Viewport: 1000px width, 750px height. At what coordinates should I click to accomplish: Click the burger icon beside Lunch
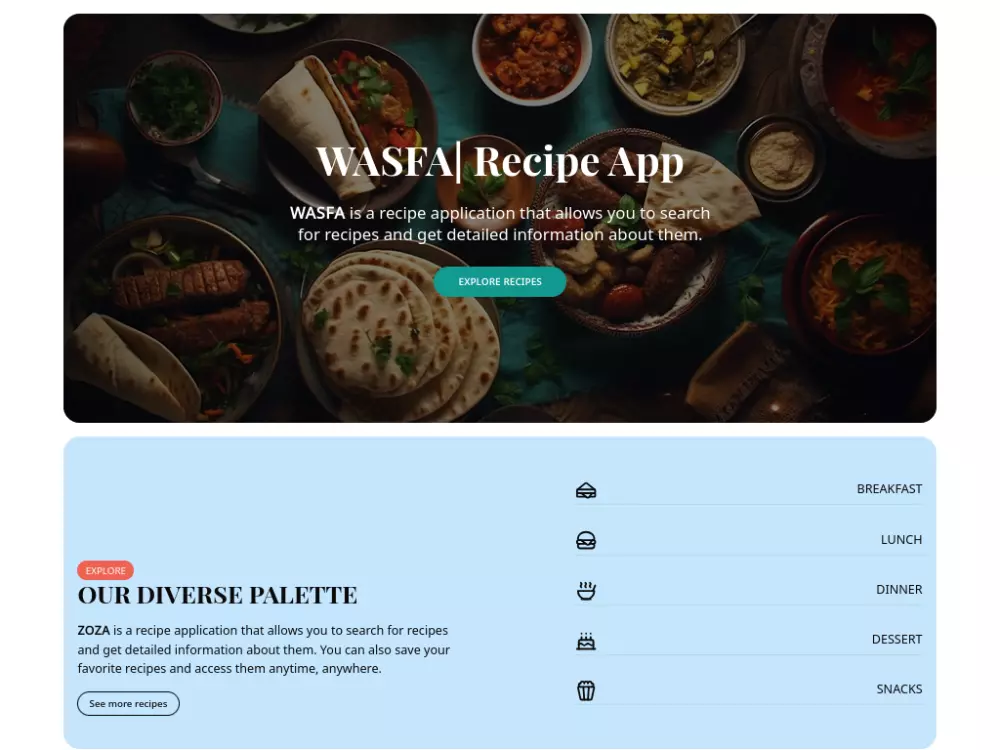click(585, 540)
